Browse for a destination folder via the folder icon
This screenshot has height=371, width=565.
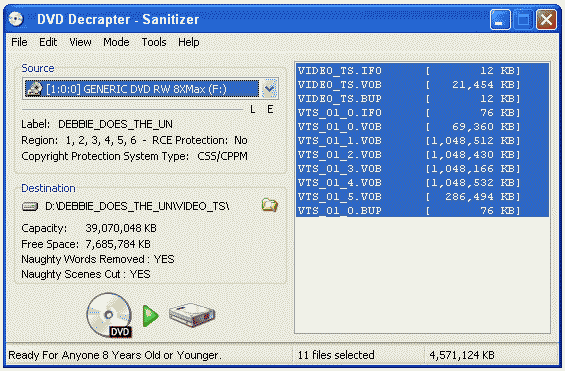coord(270,205)
